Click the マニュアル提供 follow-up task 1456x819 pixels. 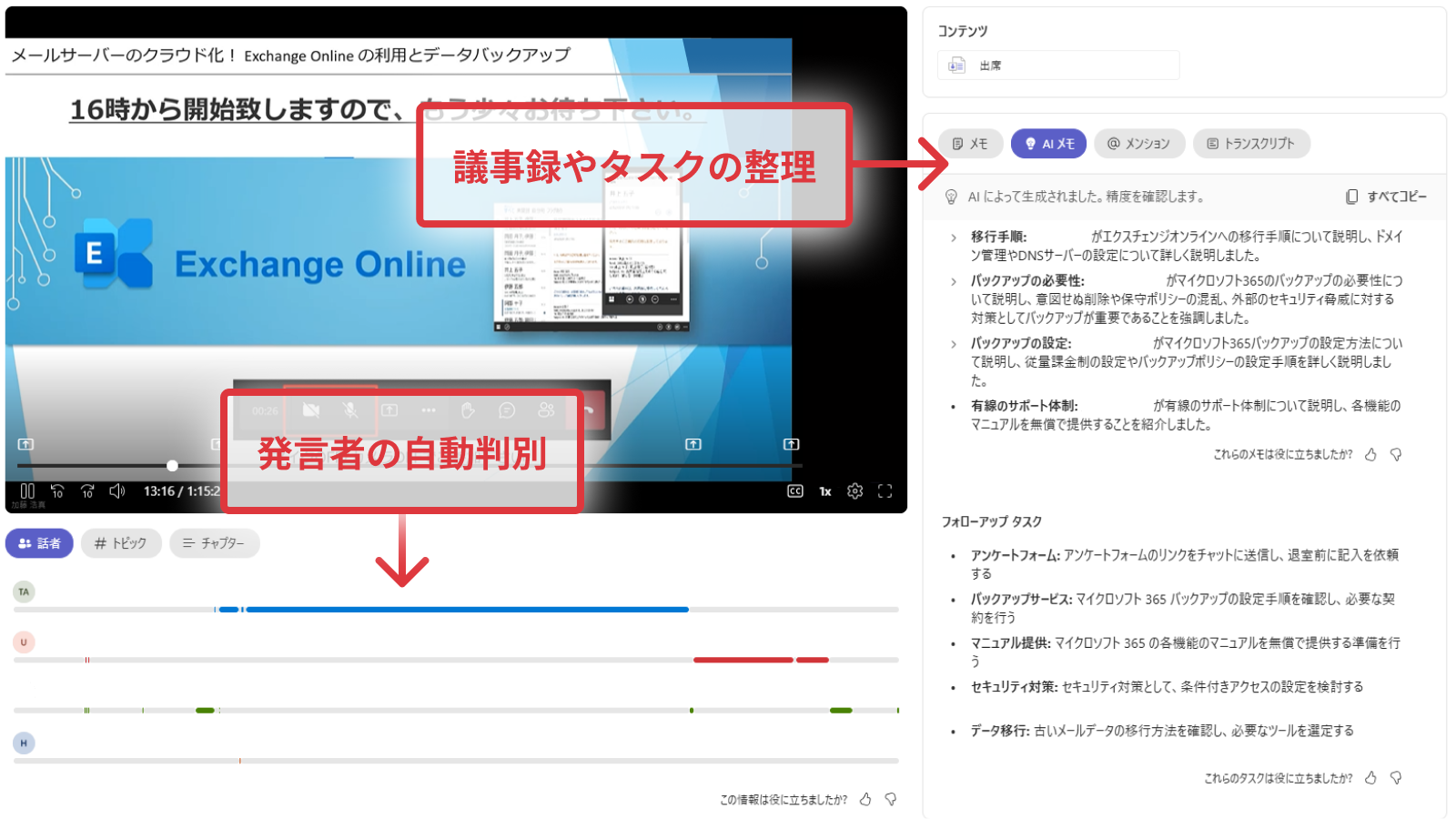1185,652
